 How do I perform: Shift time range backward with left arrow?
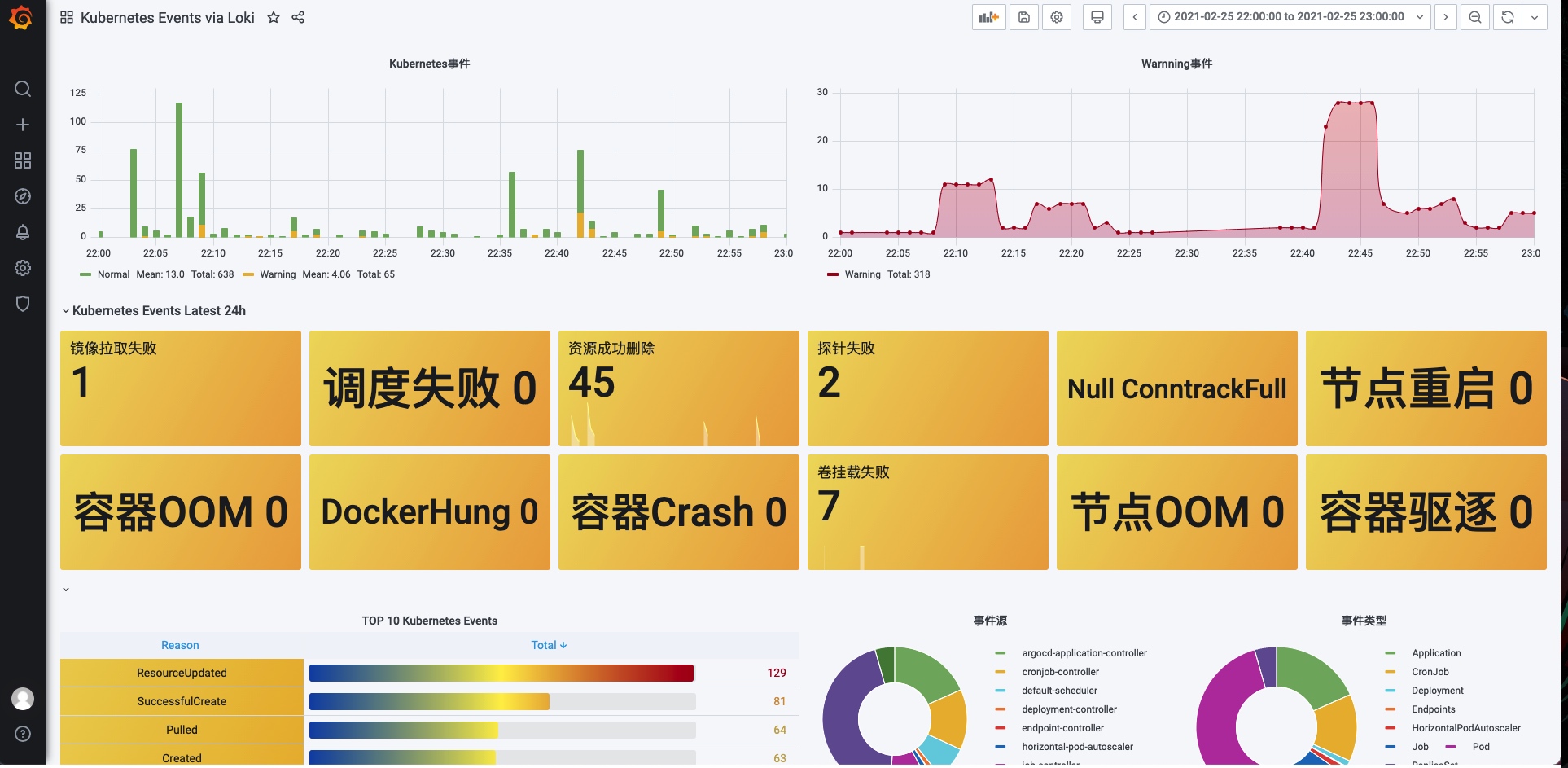(1135, 17)
